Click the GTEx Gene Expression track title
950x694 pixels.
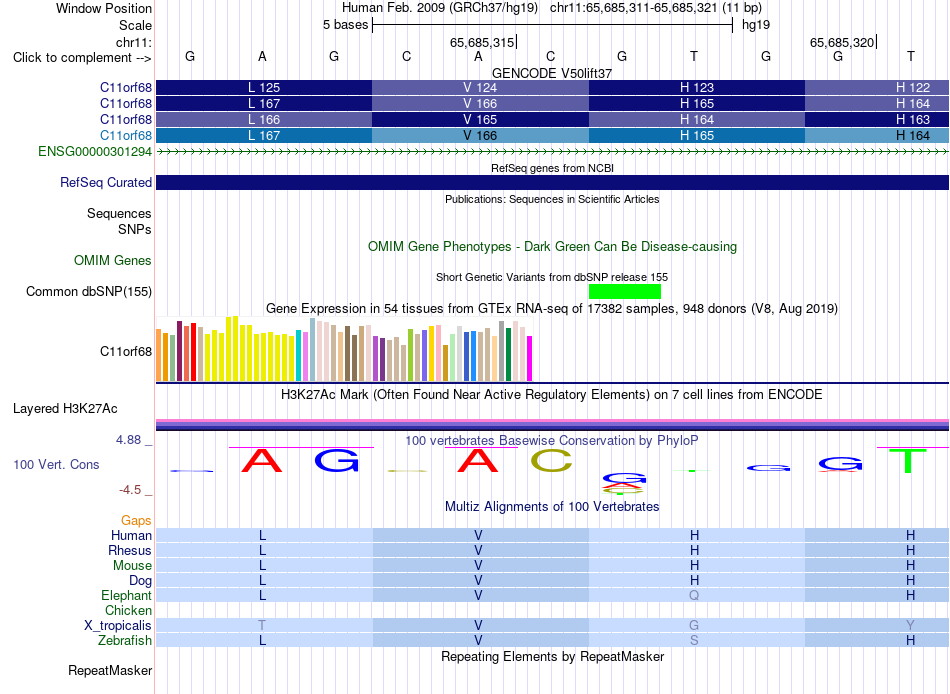click(552, 309)
